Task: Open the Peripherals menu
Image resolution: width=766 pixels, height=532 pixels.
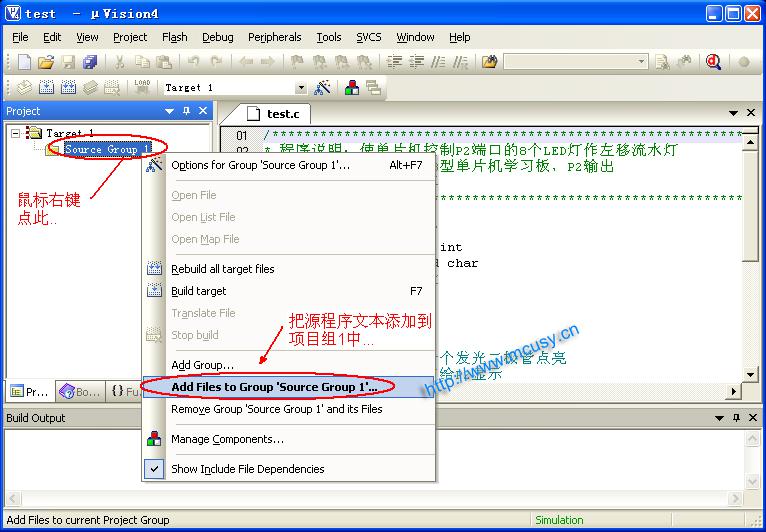Action: [275, 37]
